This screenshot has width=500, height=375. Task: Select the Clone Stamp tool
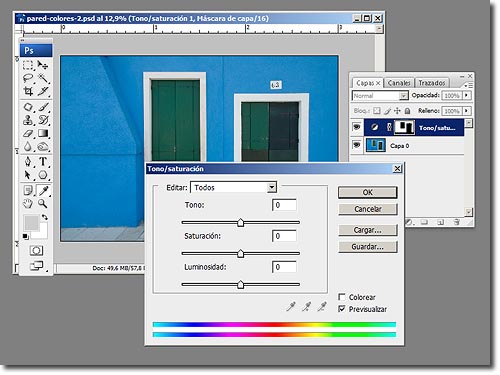tap(28, 120)
